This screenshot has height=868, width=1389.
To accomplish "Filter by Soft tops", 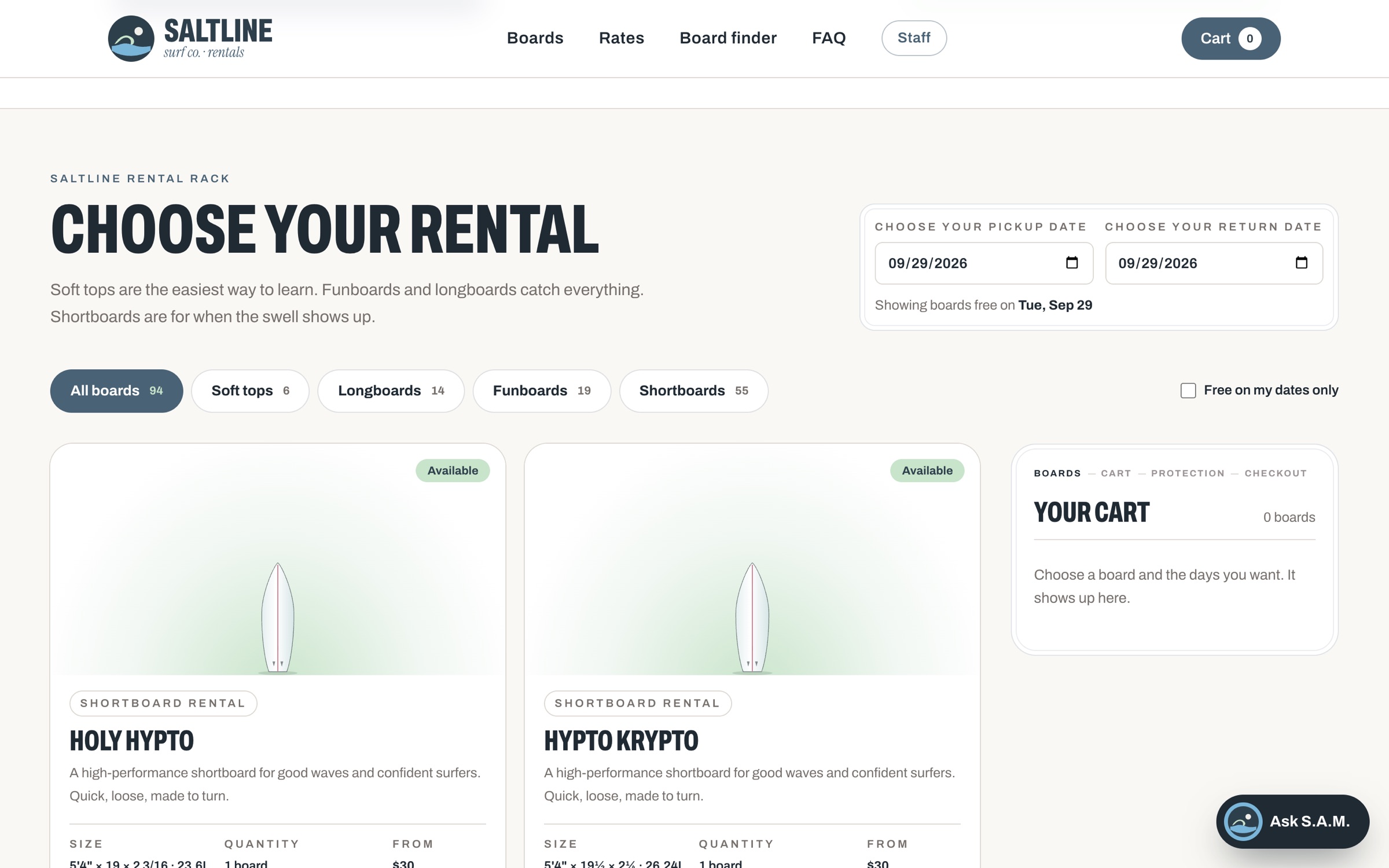I will click(x=250, y=391).
